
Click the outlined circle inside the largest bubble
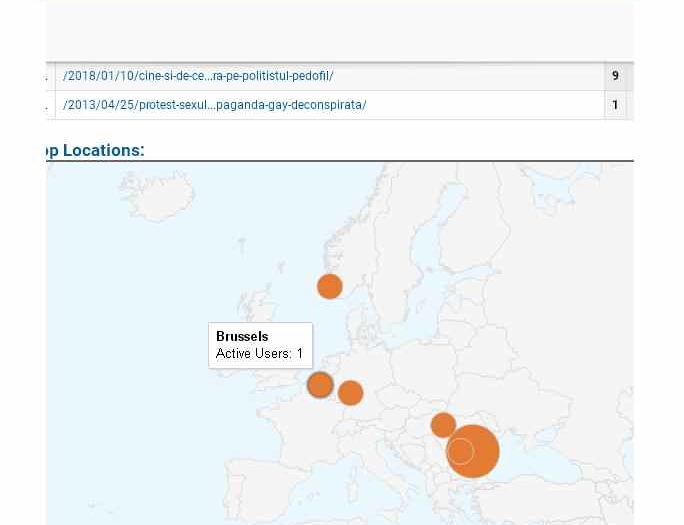(460, 452)
